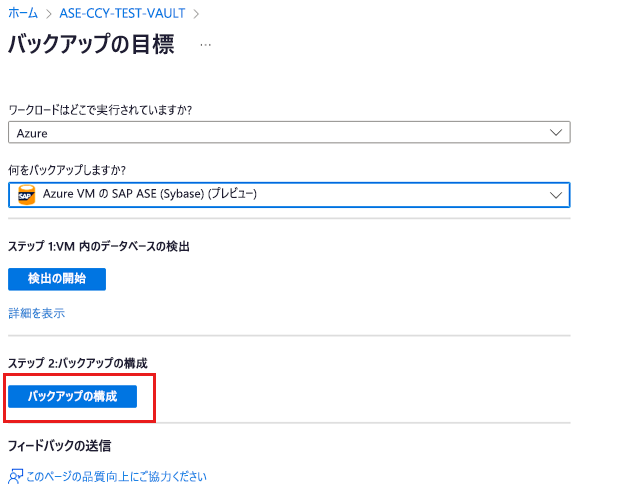Go to ASE-CCY-TEST-VAULT breadcrumb

coord(122,13)
